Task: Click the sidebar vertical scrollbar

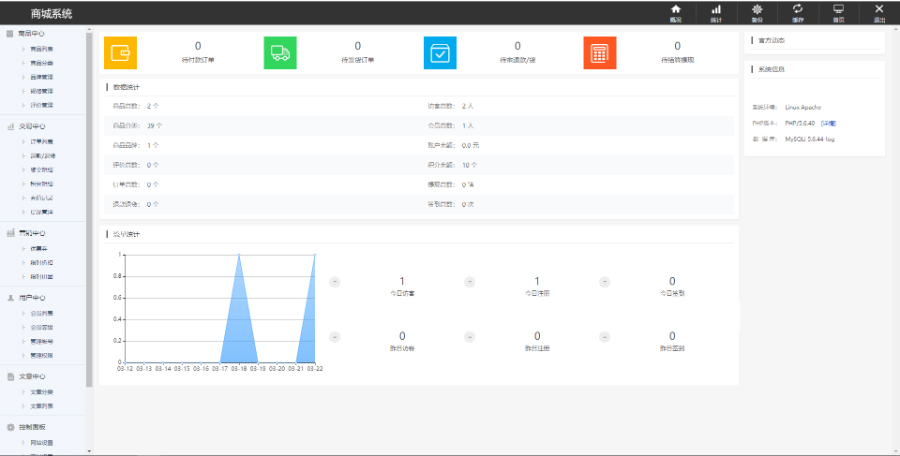Action: click(89, 200)
